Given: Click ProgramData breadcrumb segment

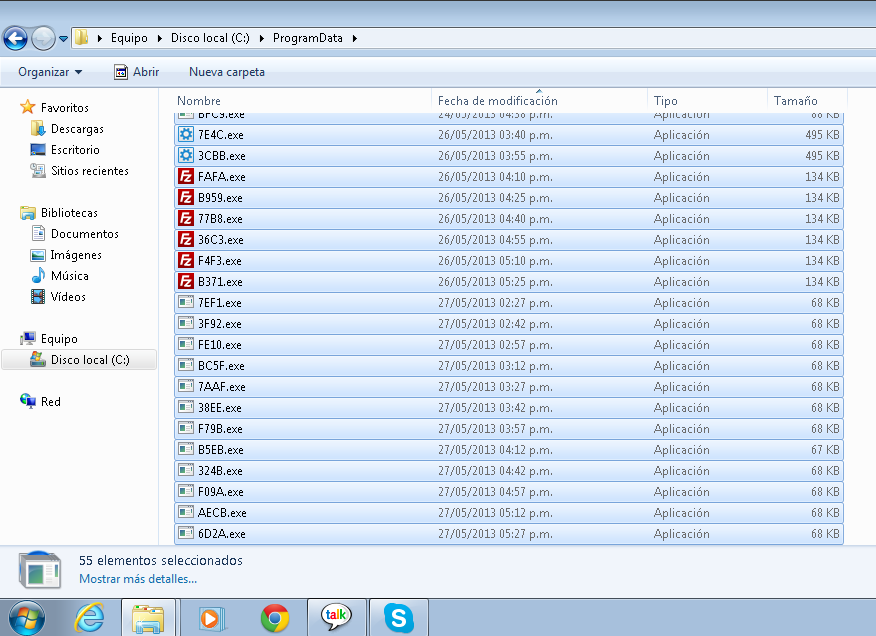Looking at the screenshot, I should (x=307, y=38).
